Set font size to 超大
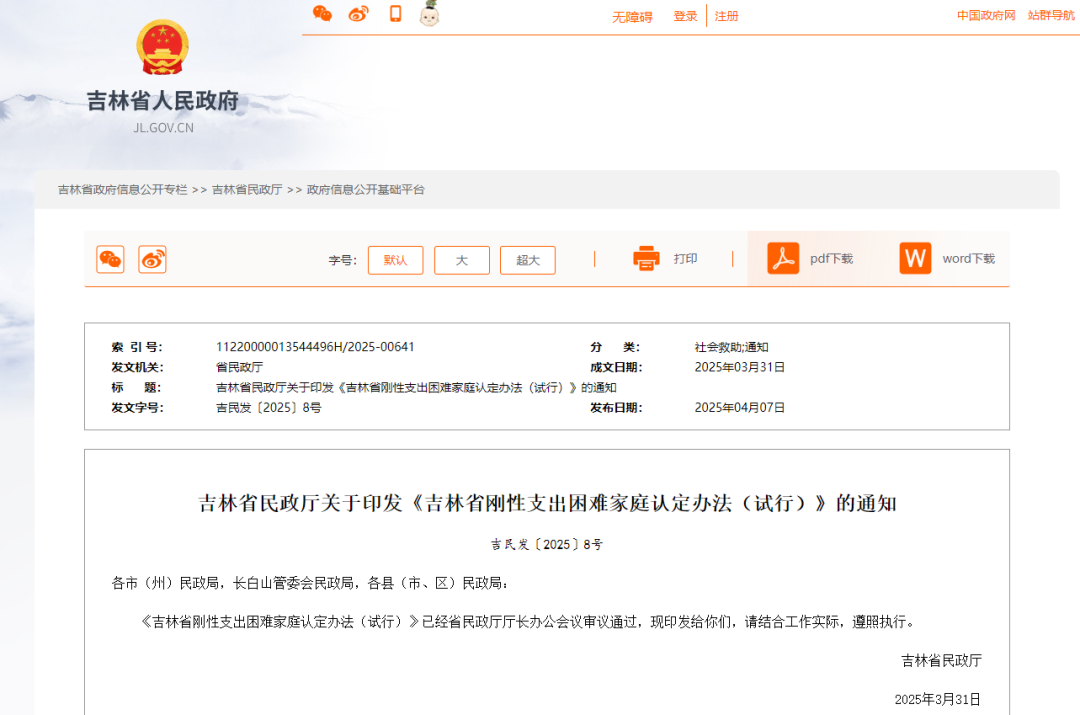Viewport: 1080px width, 715px height. point(527,260)
